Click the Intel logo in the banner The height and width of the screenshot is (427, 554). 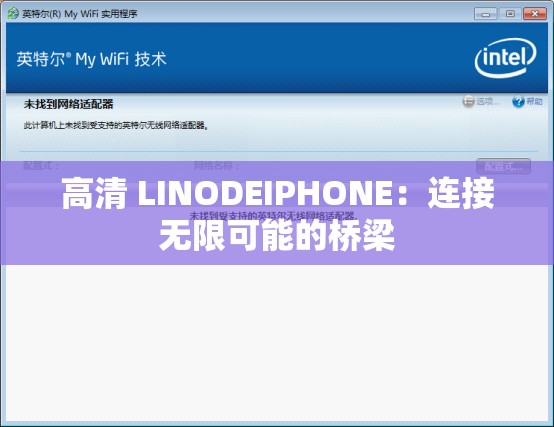coord(505,58)
